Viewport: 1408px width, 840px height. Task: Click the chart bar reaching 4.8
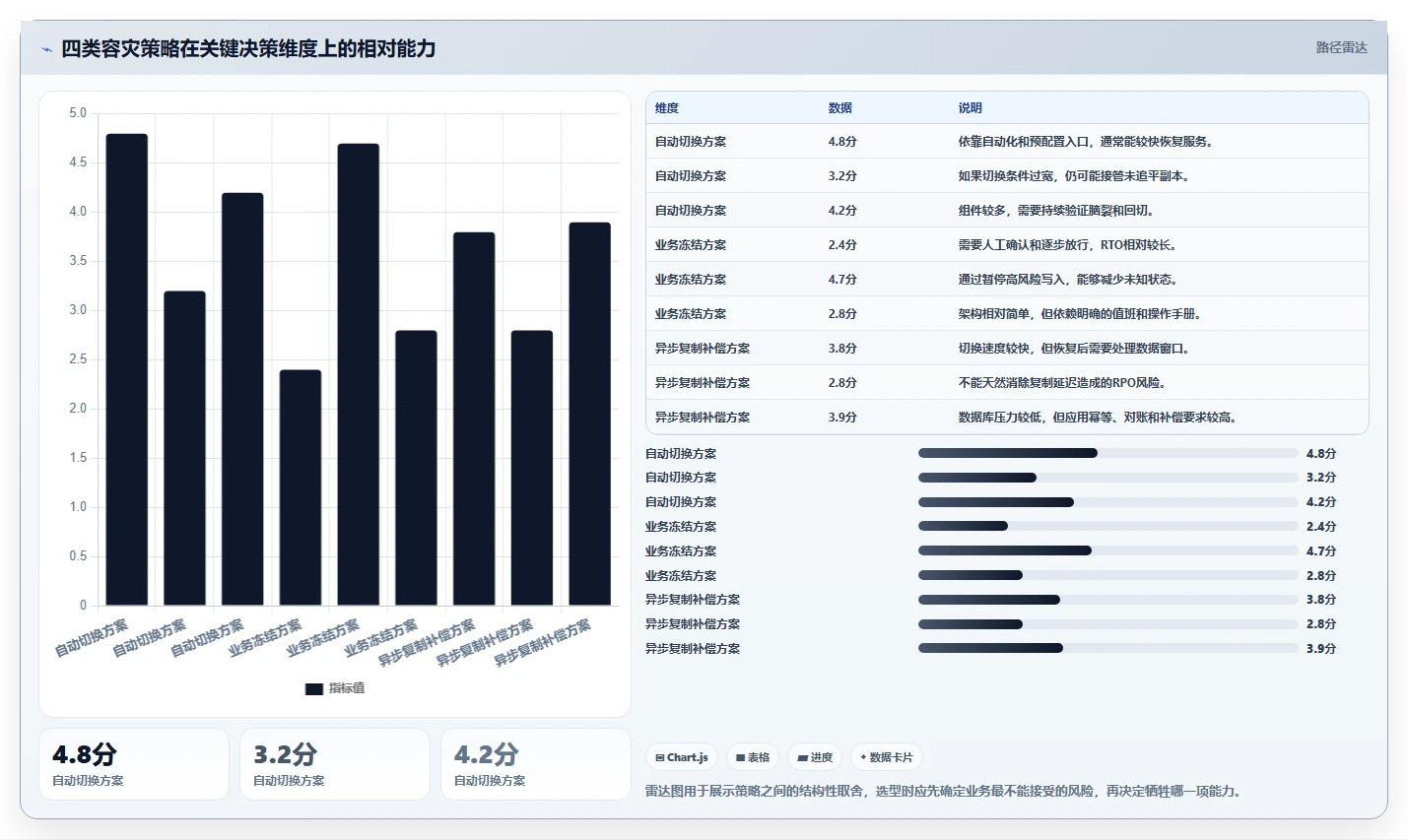coord(127,369)
